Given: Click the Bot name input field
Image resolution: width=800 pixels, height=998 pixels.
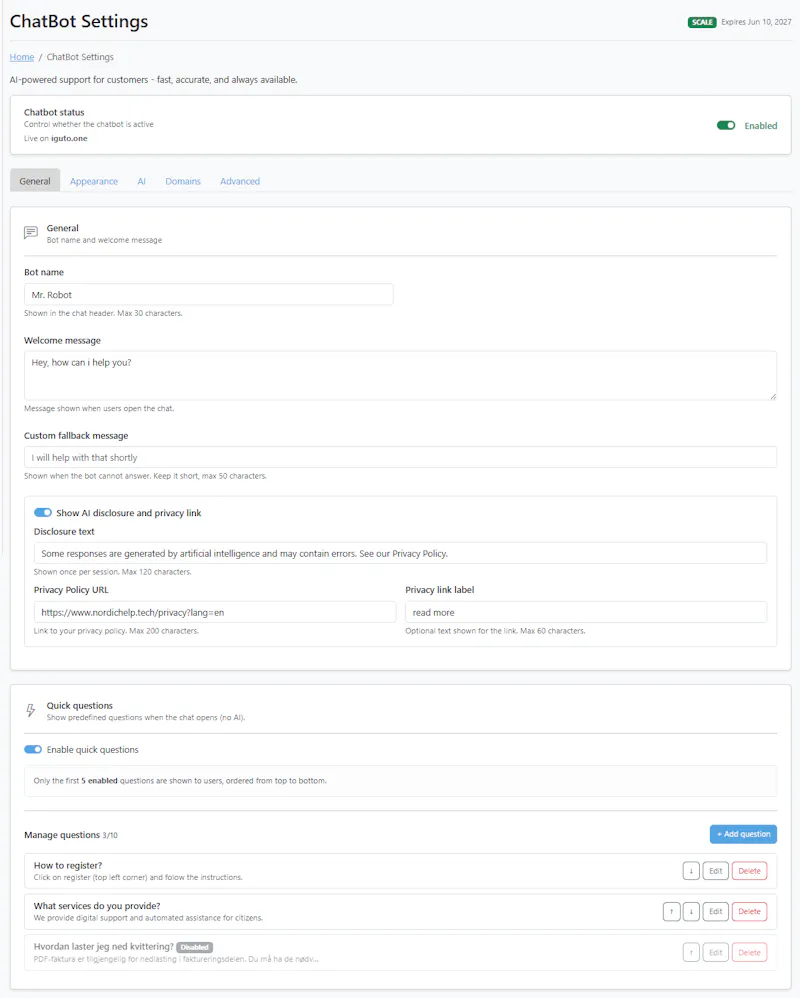Looking at the screenshot, I should click(209, 295).
